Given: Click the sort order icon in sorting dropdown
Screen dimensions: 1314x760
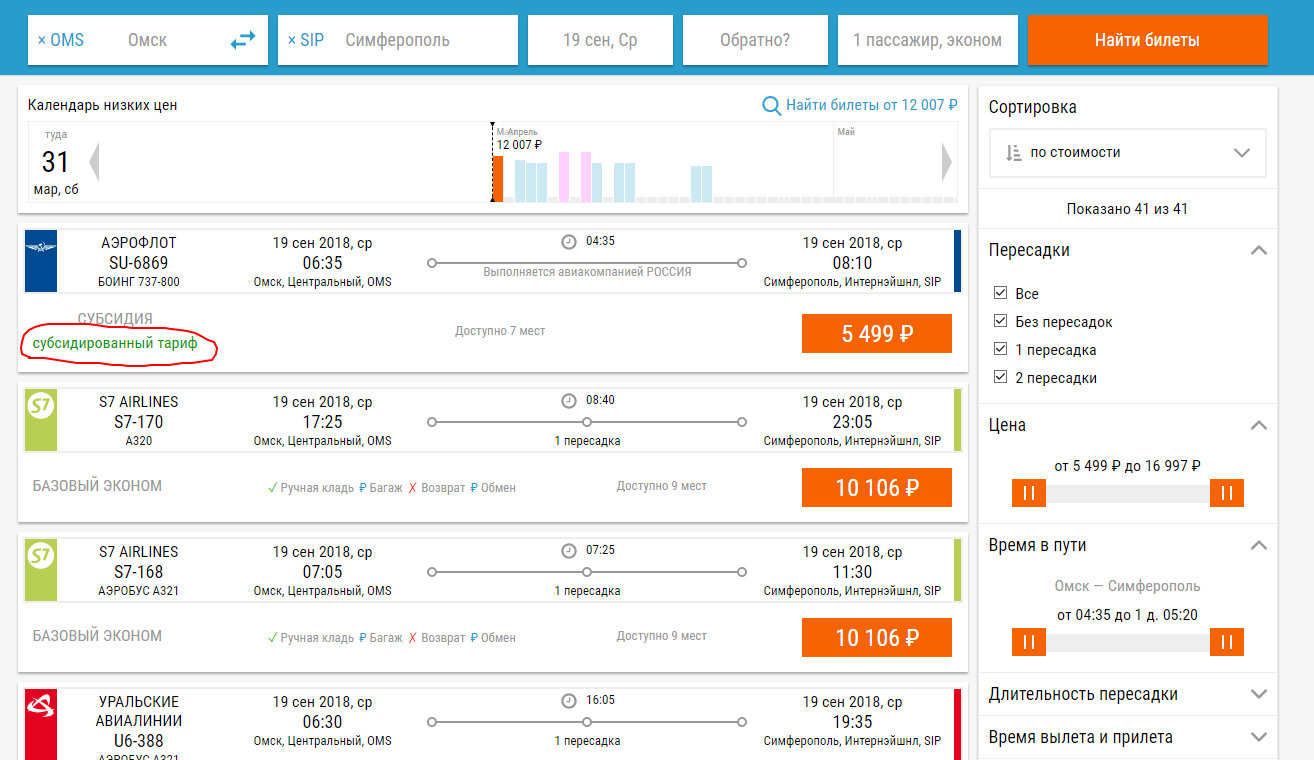Looking at the screenshot, I should point(1013,153).
